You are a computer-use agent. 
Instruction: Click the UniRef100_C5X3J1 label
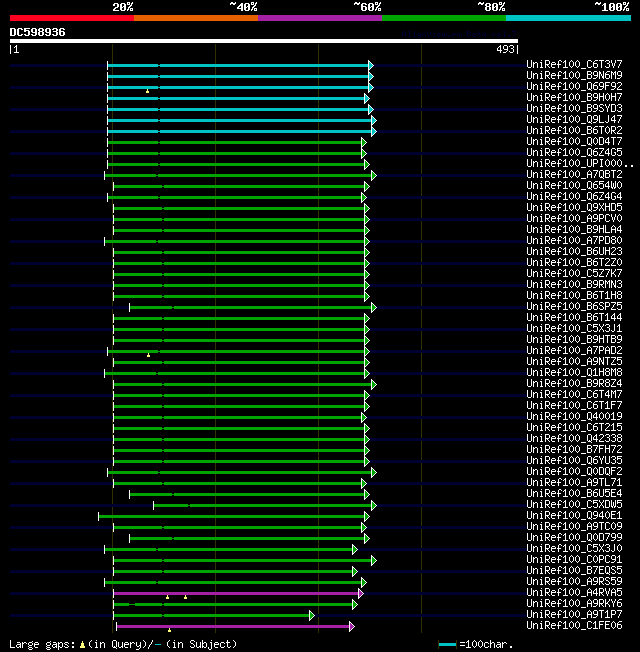(574, 328)
